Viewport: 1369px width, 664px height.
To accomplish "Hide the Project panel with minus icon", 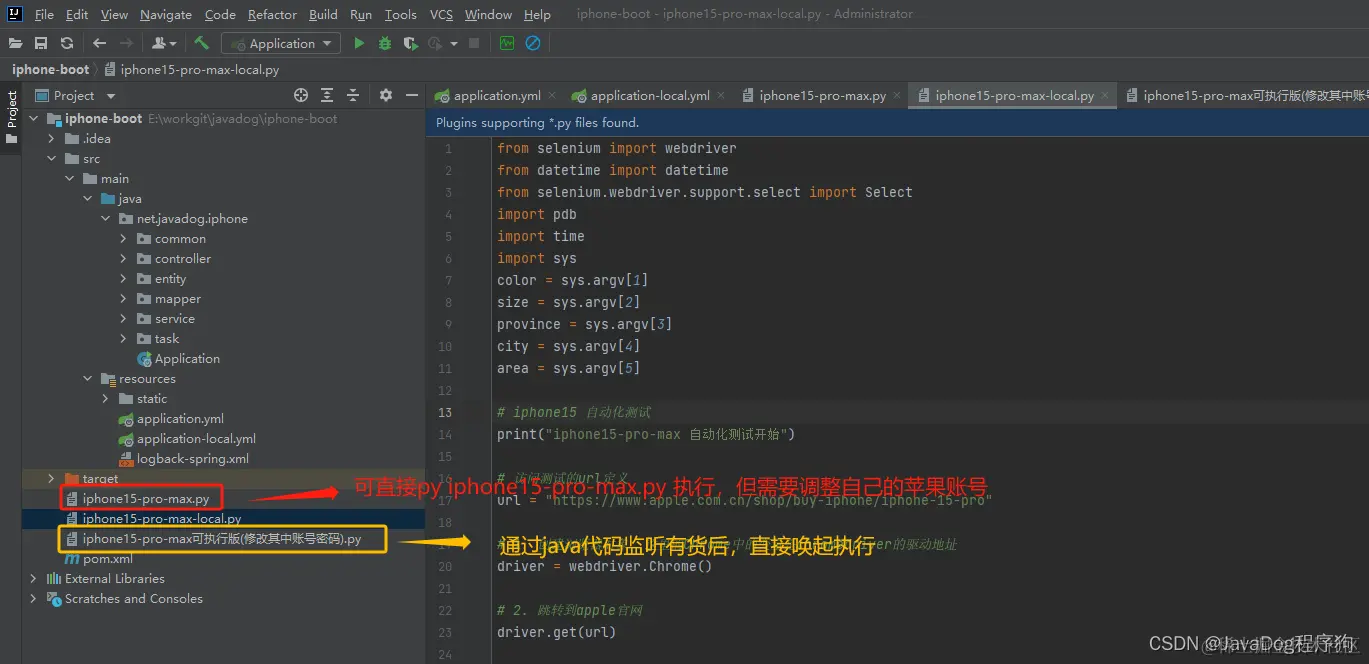I will point(412,95).
